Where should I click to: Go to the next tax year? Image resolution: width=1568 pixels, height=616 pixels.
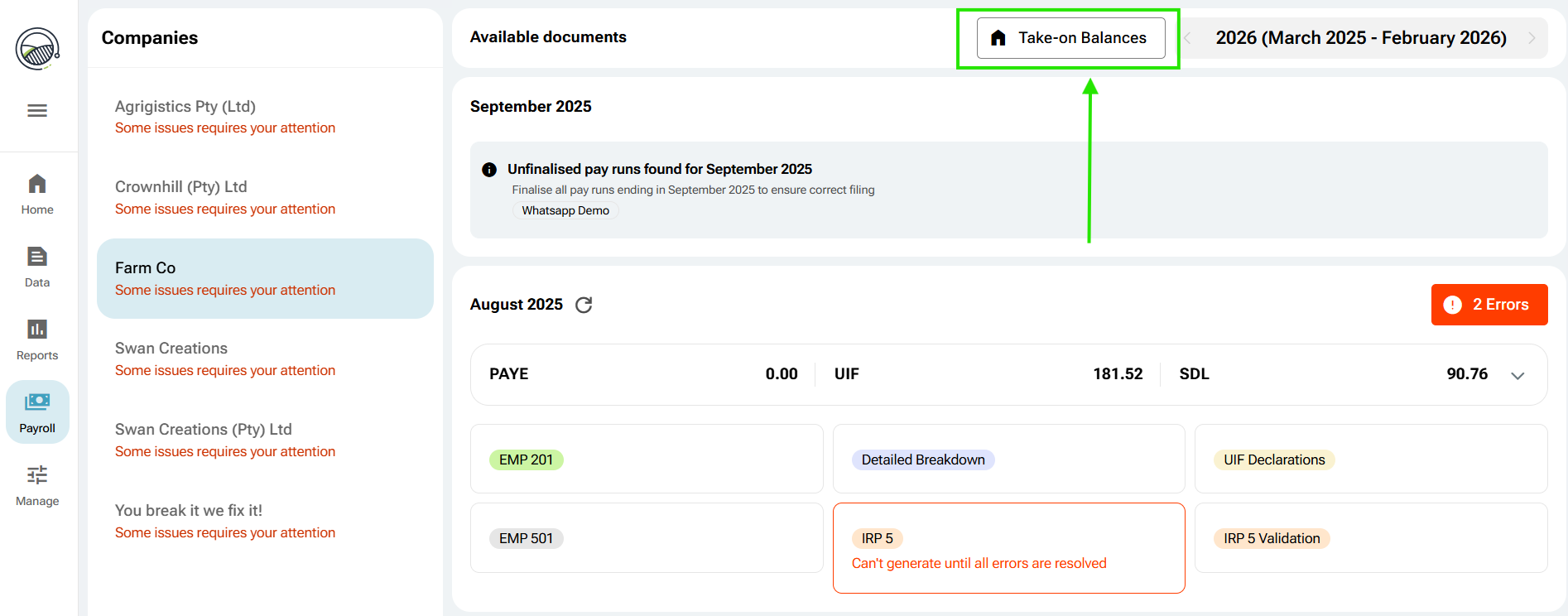1531,38
